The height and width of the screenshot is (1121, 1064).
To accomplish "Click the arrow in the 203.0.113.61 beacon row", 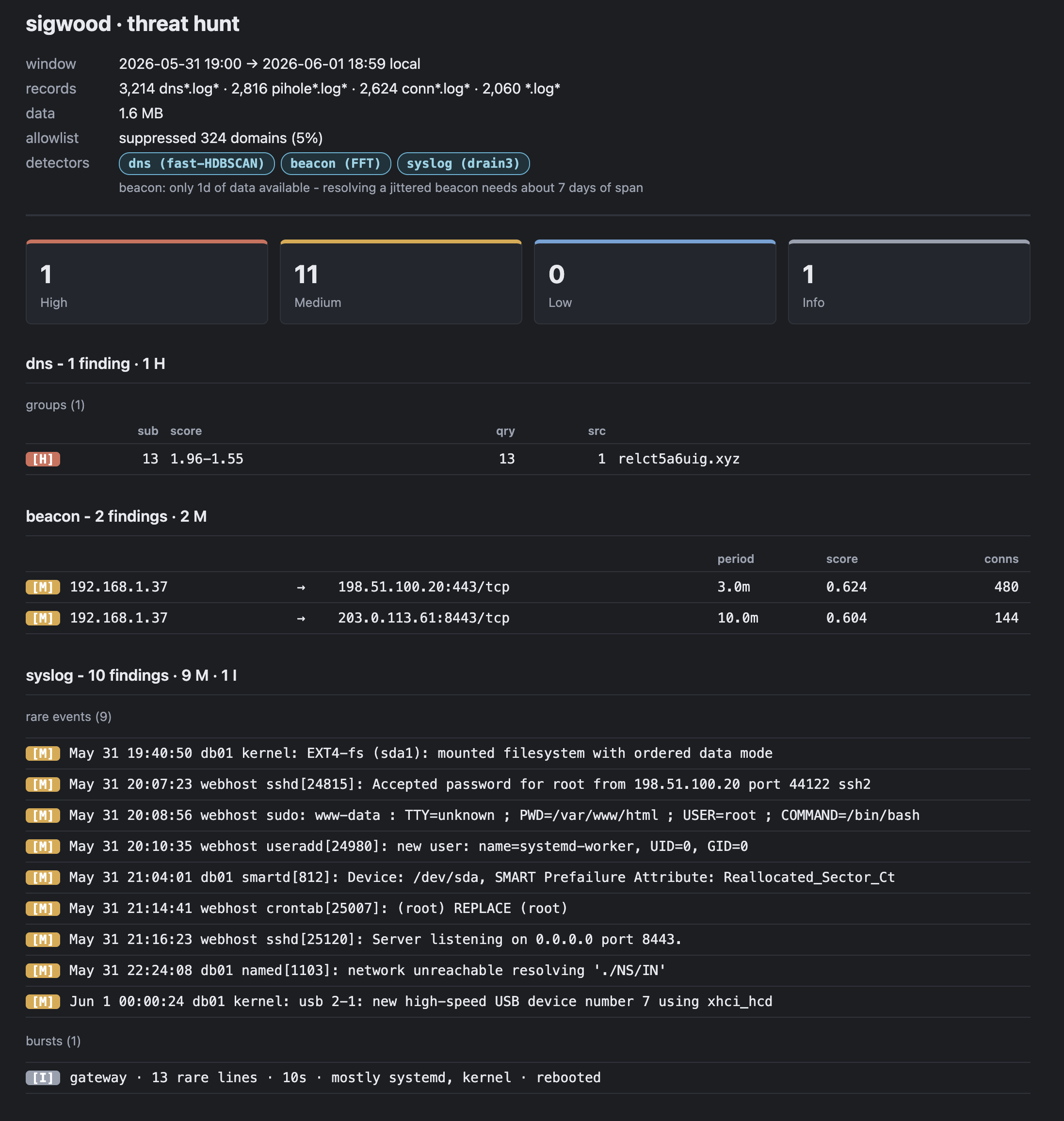I will (301, 618).
